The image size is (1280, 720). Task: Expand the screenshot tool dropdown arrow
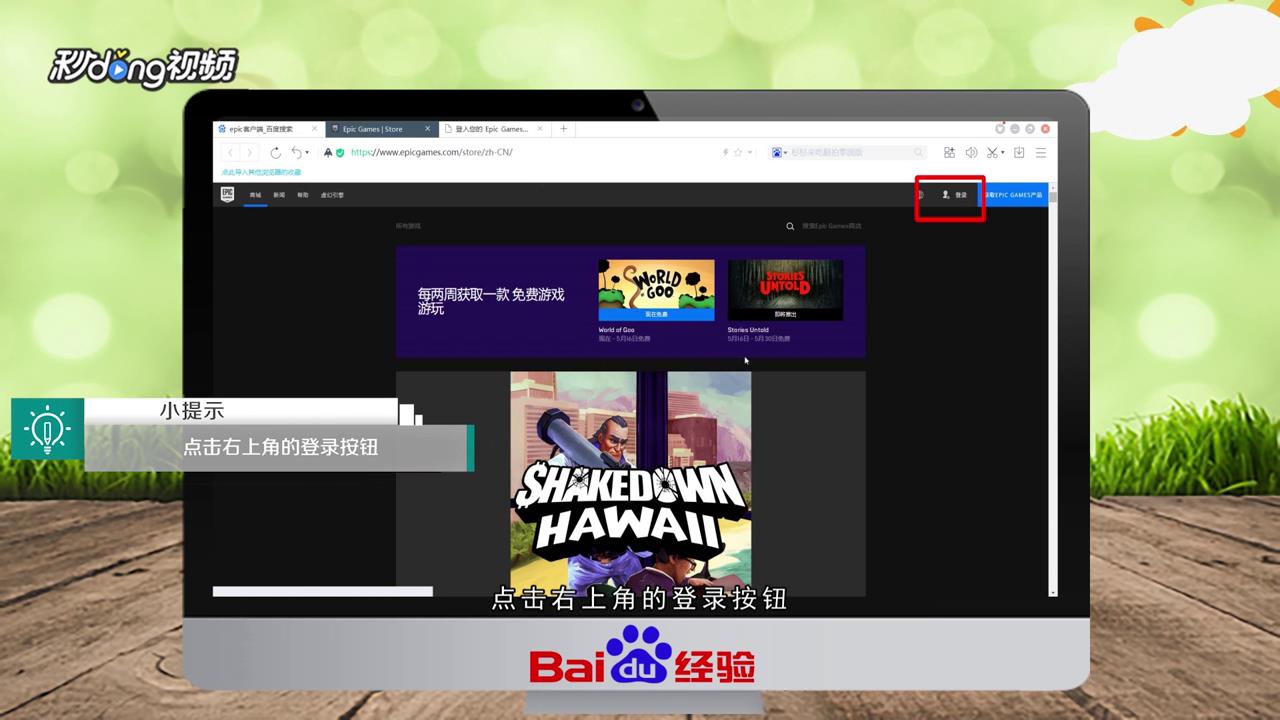pos(1002,153)
